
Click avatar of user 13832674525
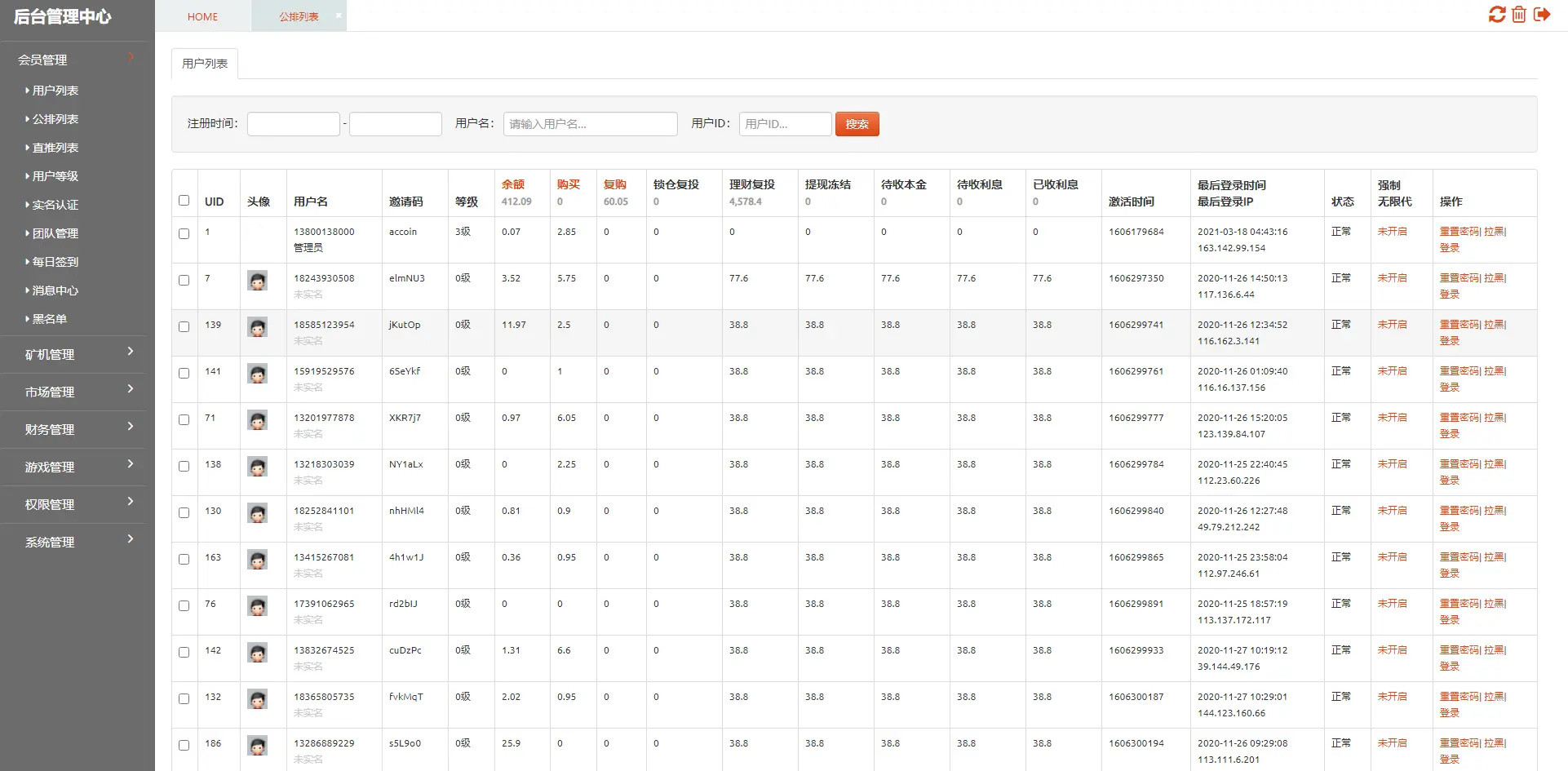pyautogui.click(x=258, y=654)
